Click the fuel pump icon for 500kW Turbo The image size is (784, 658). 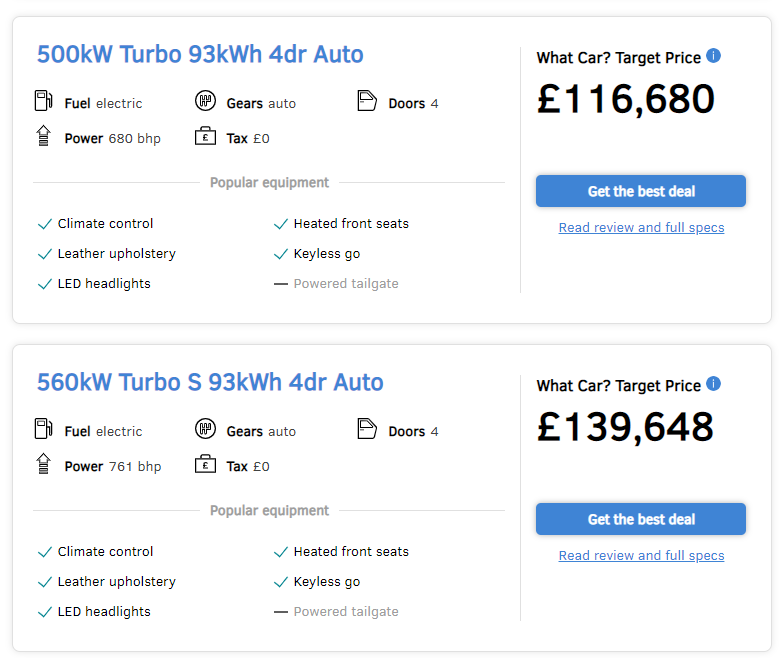(x=44, y=100)
